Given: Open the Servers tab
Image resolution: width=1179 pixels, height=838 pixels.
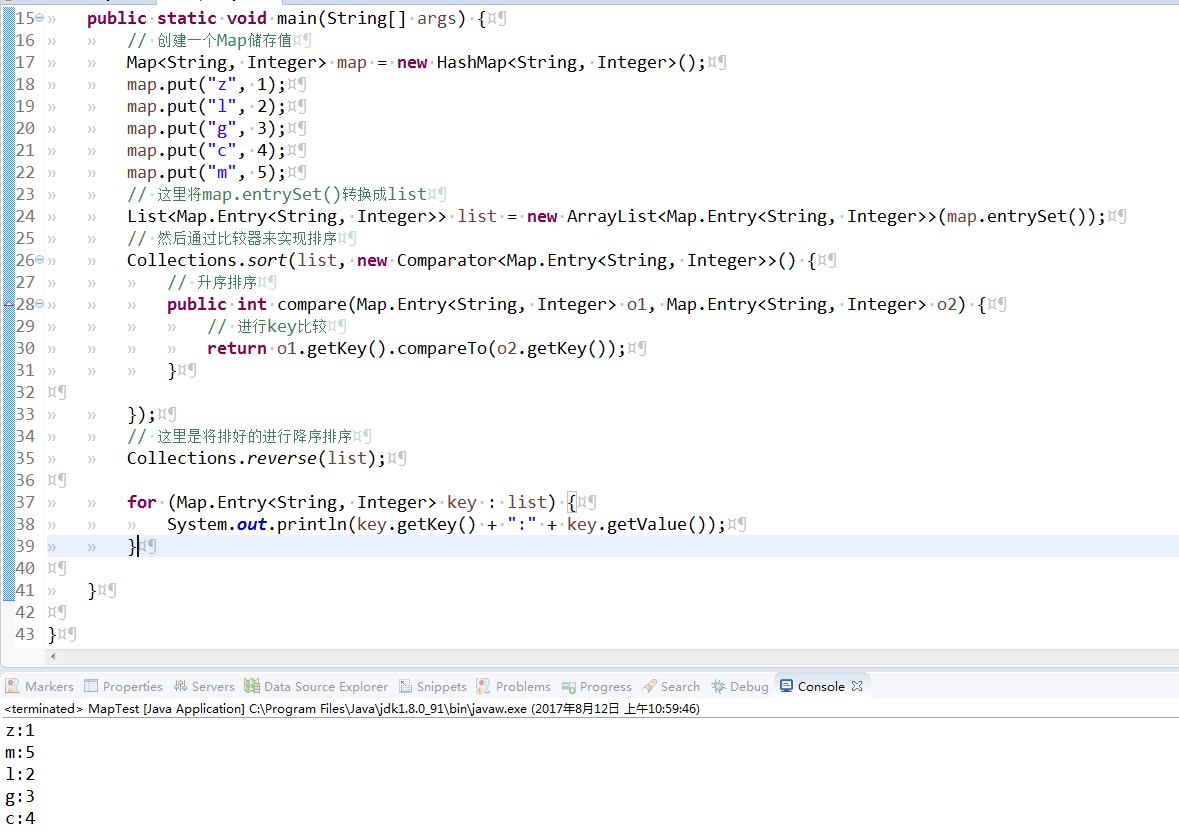Looking at the screenshot, I should click(x=205, y=686).
